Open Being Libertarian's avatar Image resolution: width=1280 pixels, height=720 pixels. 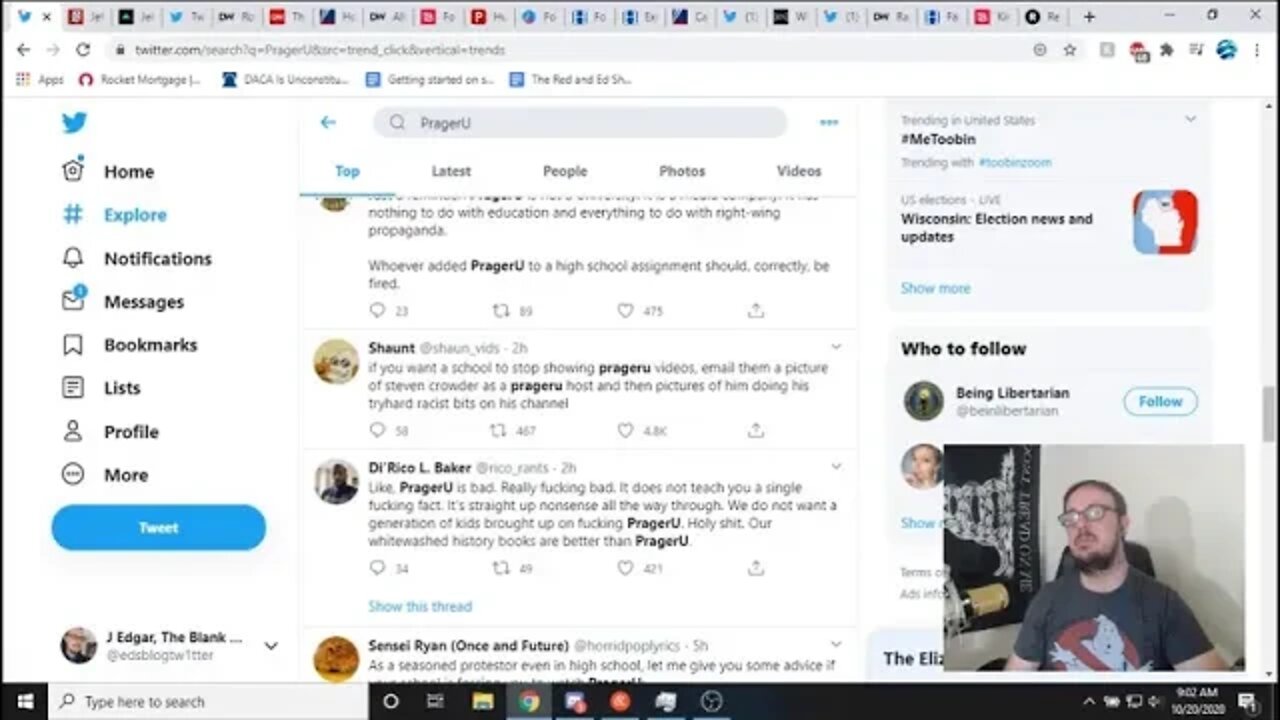[x=923, y=401]
